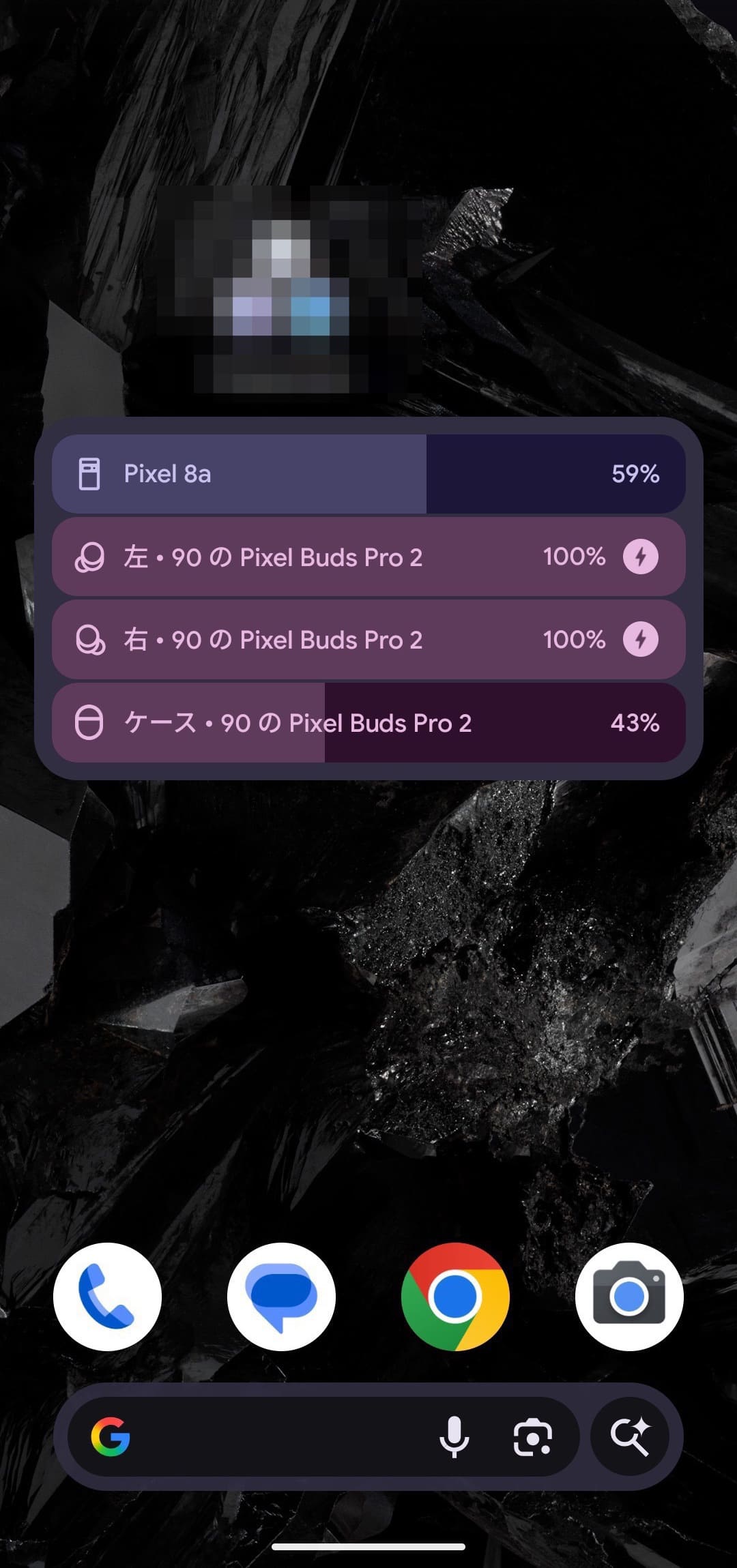Launch the Google Messages app
The image size is (737, 1568).
281,1297
